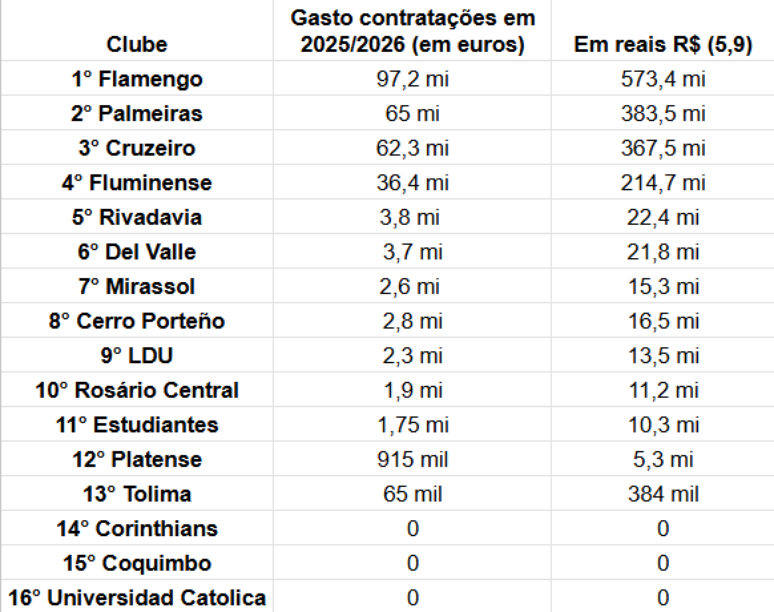Select the 4° Fluminense row label
774x612 pixels.
click(137, 182)
